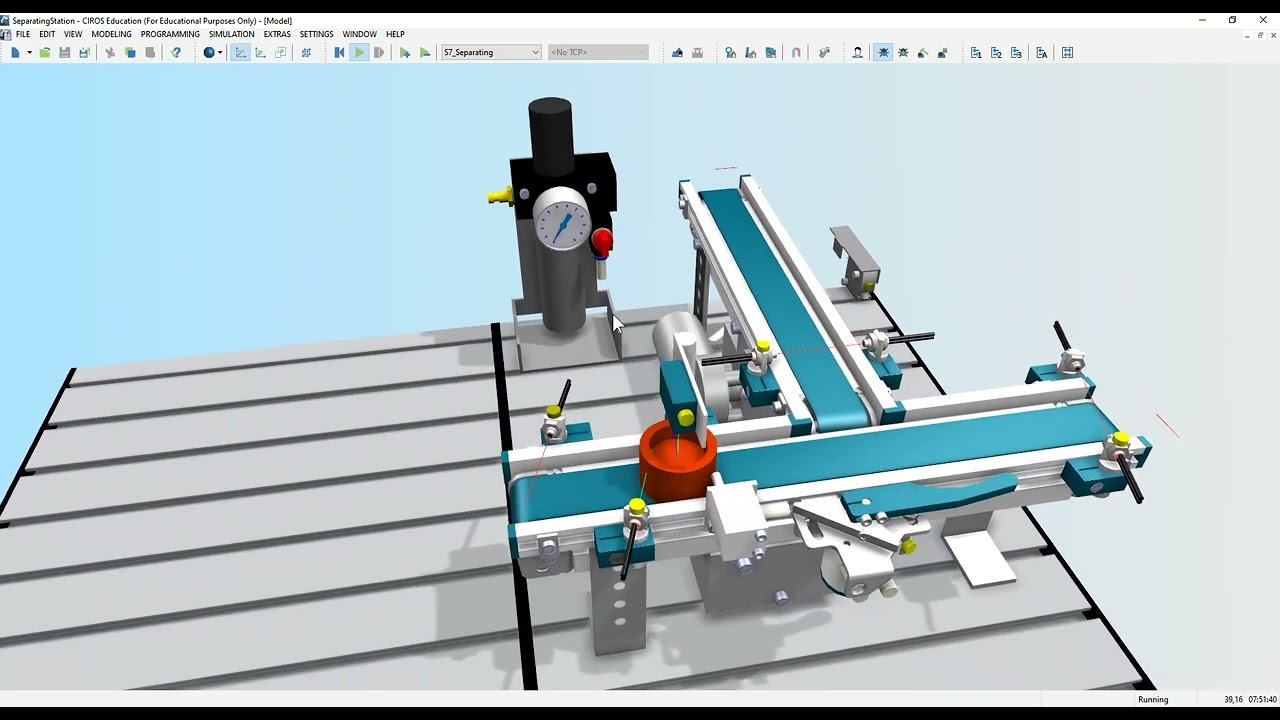Screen dimensions: 1280x720
Task: Click the green start-with-plus icon
Action: coord(405,52)
